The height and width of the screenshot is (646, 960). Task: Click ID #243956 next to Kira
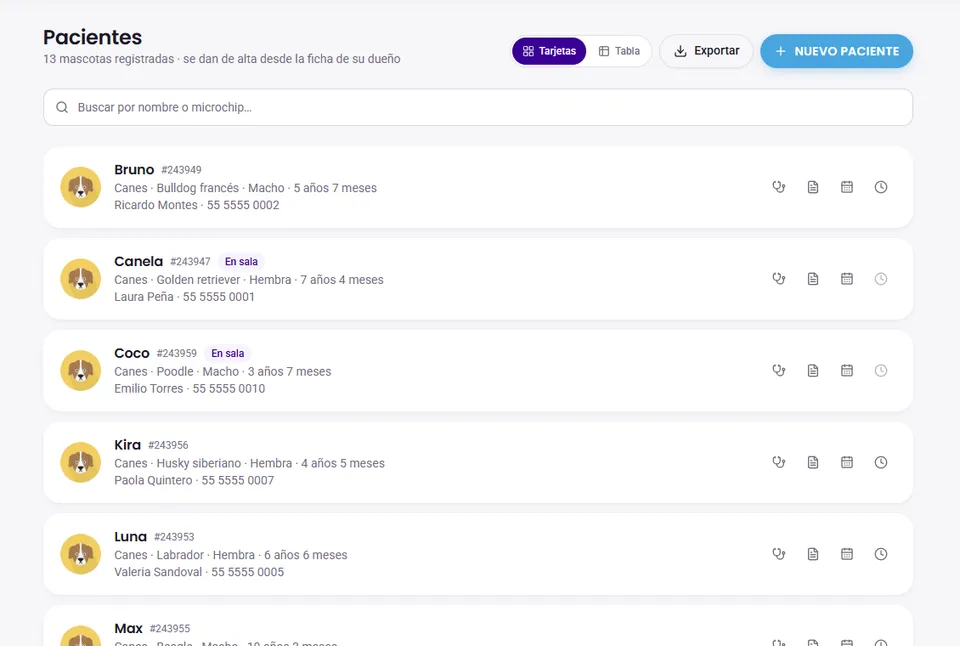point(168,445)
